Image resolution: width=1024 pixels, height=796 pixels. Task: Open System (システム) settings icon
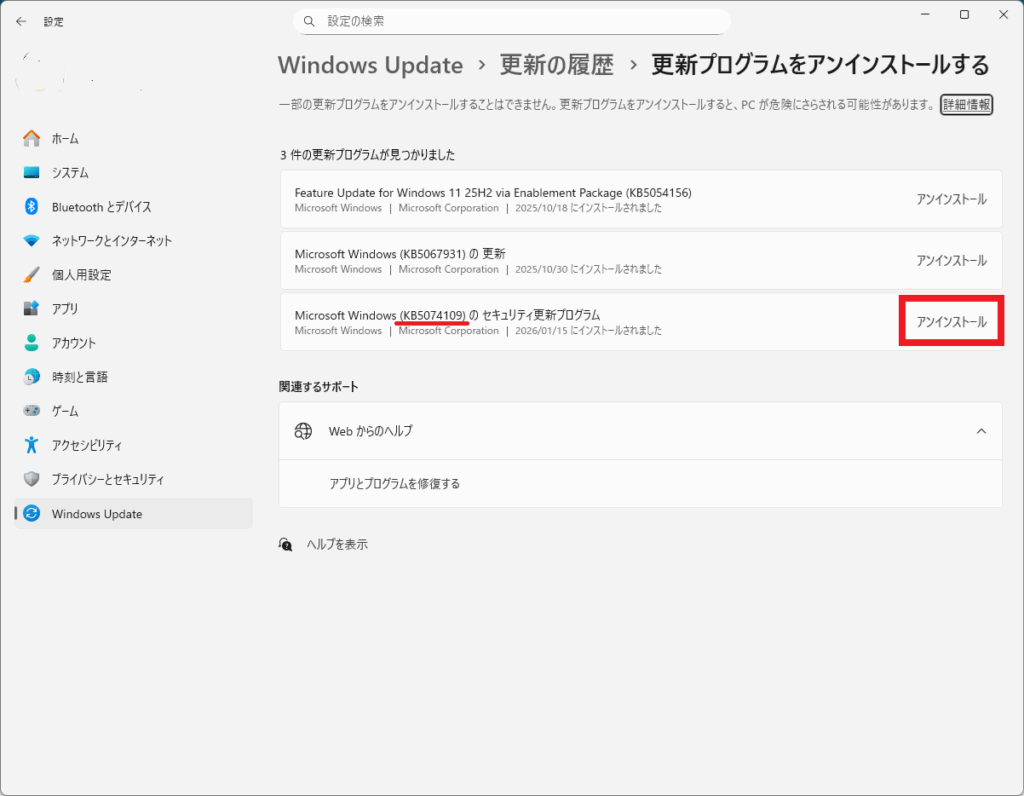coord(32,173)
